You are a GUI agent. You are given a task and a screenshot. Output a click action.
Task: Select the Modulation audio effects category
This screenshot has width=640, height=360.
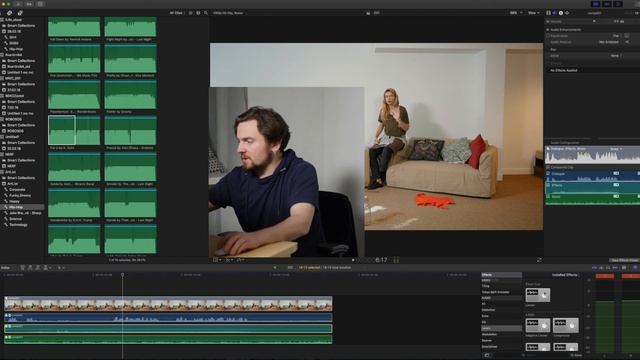pos(489,335)
